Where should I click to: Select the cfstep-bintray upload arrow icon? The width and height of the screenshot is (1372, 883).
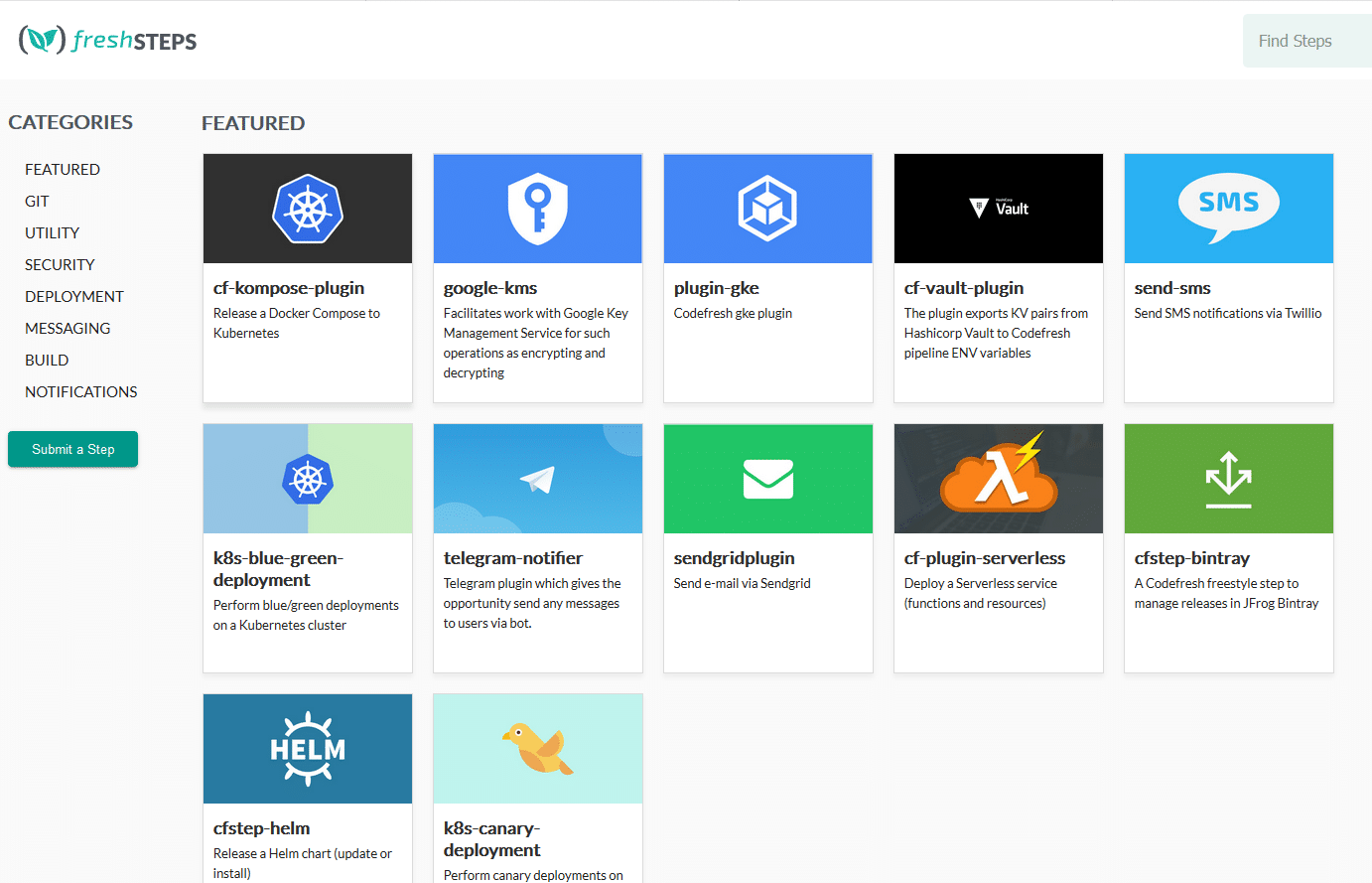(1228, 479)
